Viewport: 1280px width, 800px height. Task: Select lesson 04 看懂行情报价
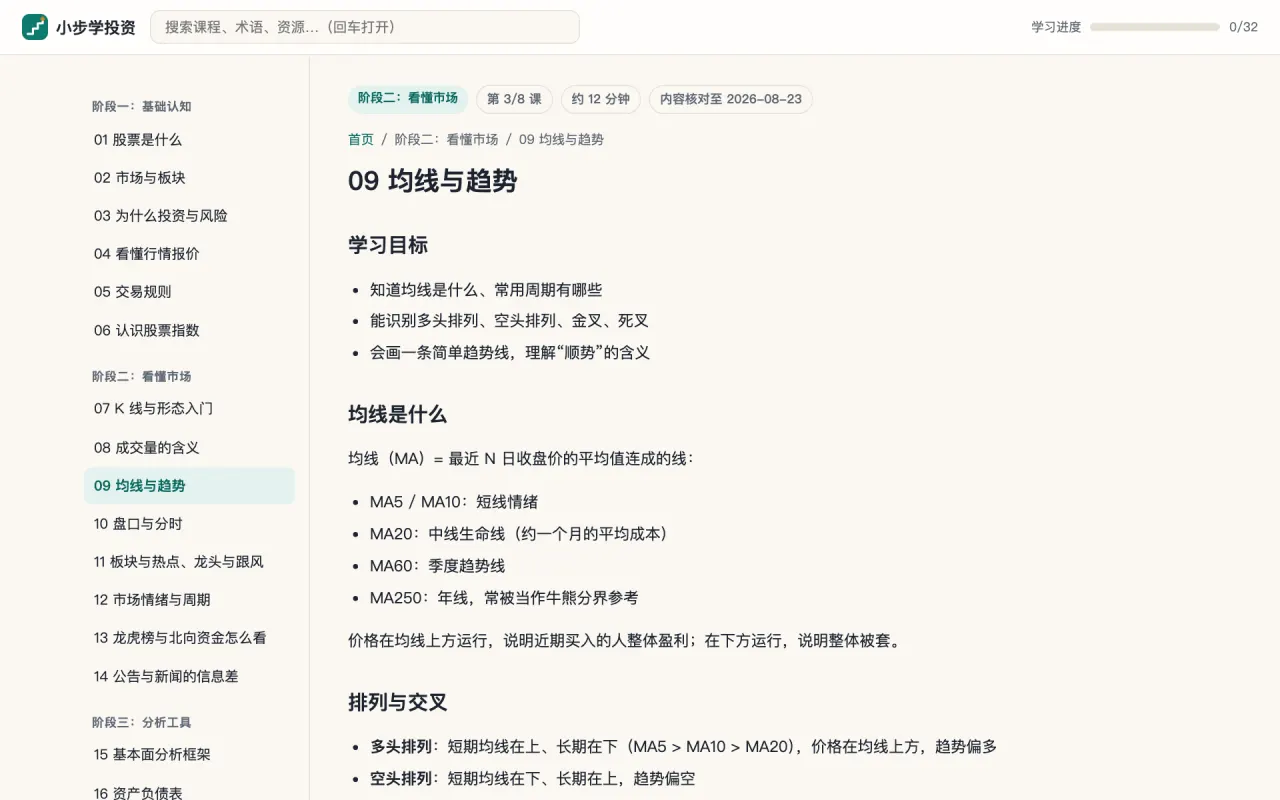click(189, 254)
